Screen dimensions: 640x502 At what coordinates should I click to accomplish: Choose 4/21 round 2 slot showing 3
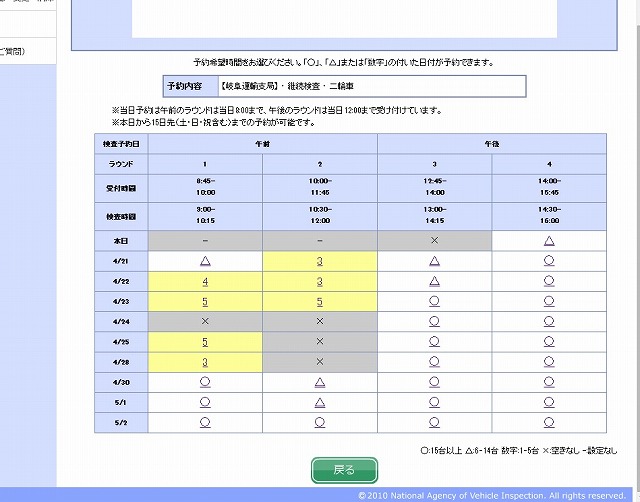coord(320,261)
